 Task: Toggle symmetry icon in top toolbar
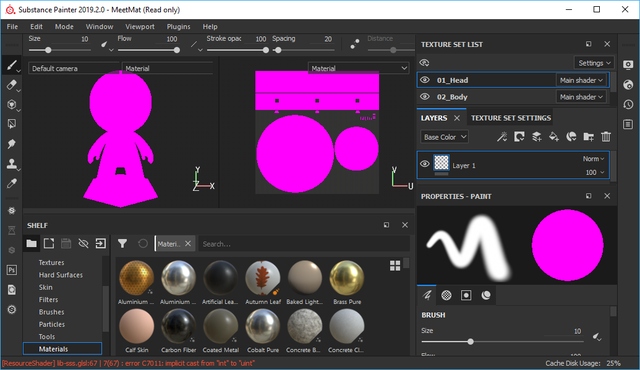tap(355, 44)
